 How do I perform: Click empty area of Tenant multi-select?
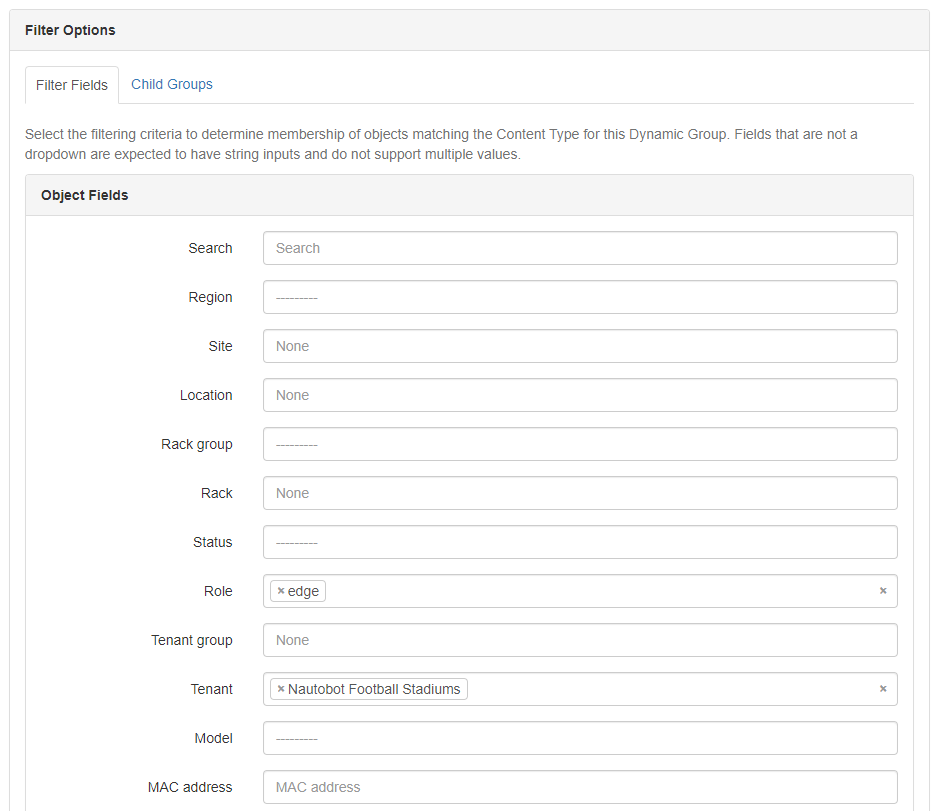click(x=670, y=689)
